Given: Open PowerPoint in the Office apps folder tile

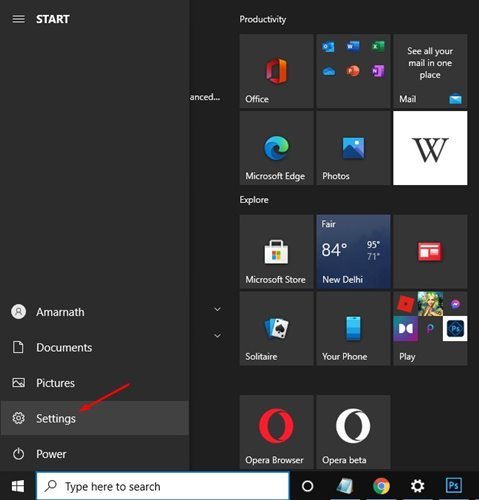Looking at the screenshot, I should click(353, 71).
